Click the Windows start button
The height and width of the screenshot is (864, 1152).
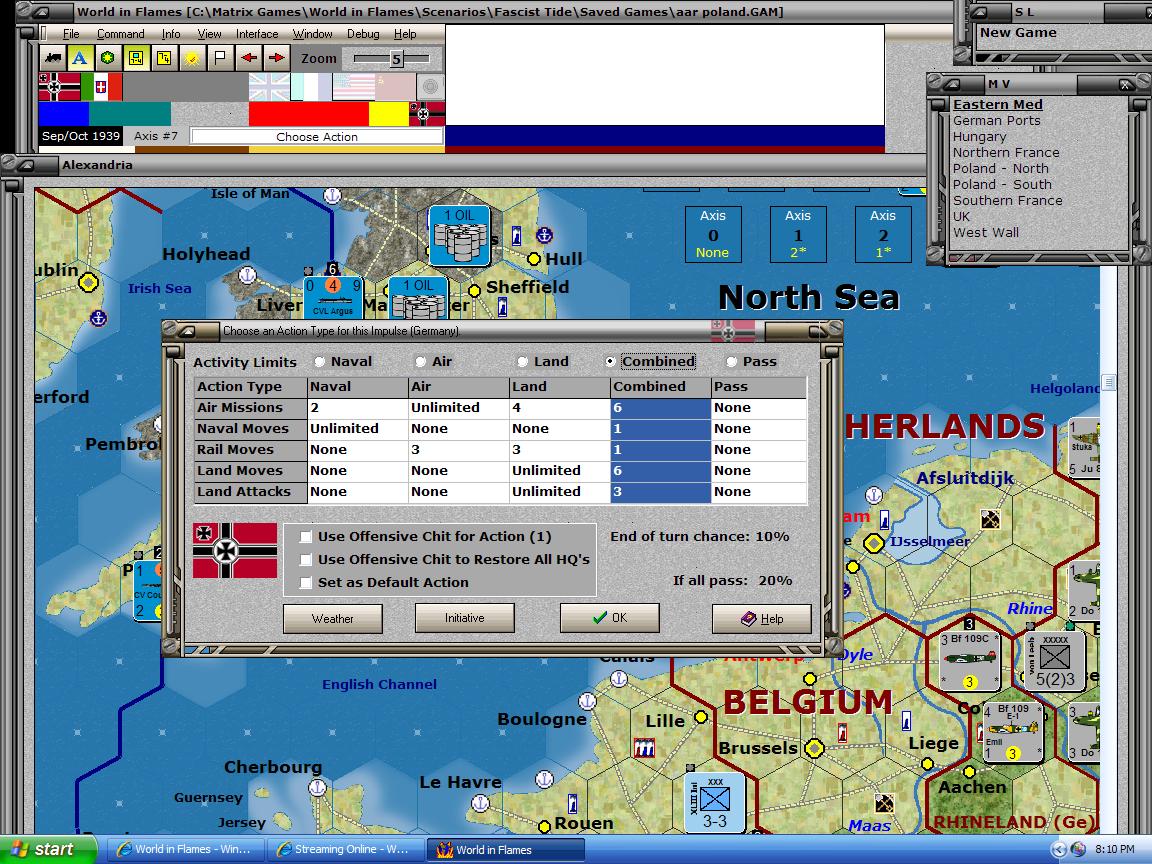48,849
